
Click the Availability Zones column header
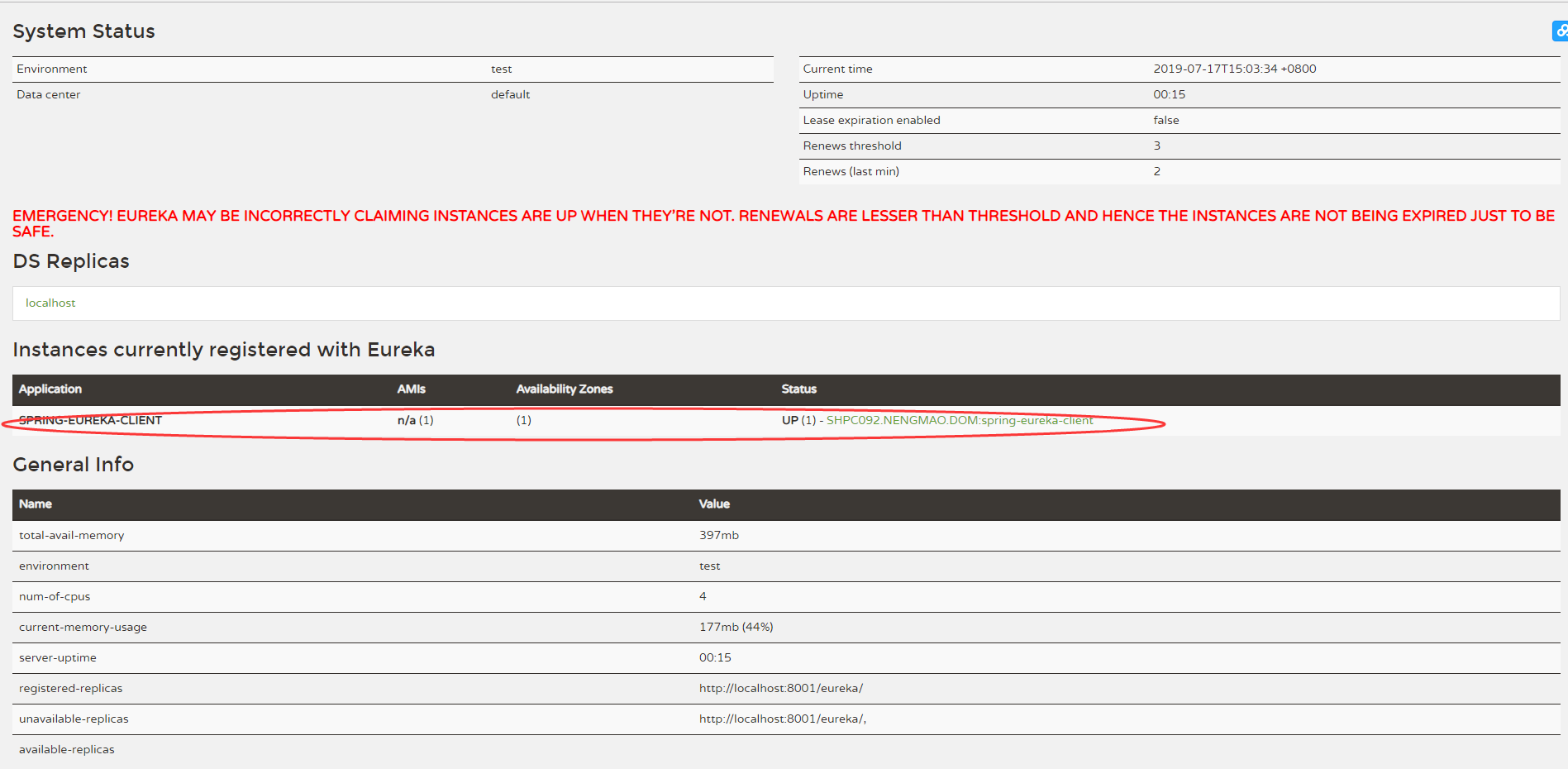coord(565,389)
